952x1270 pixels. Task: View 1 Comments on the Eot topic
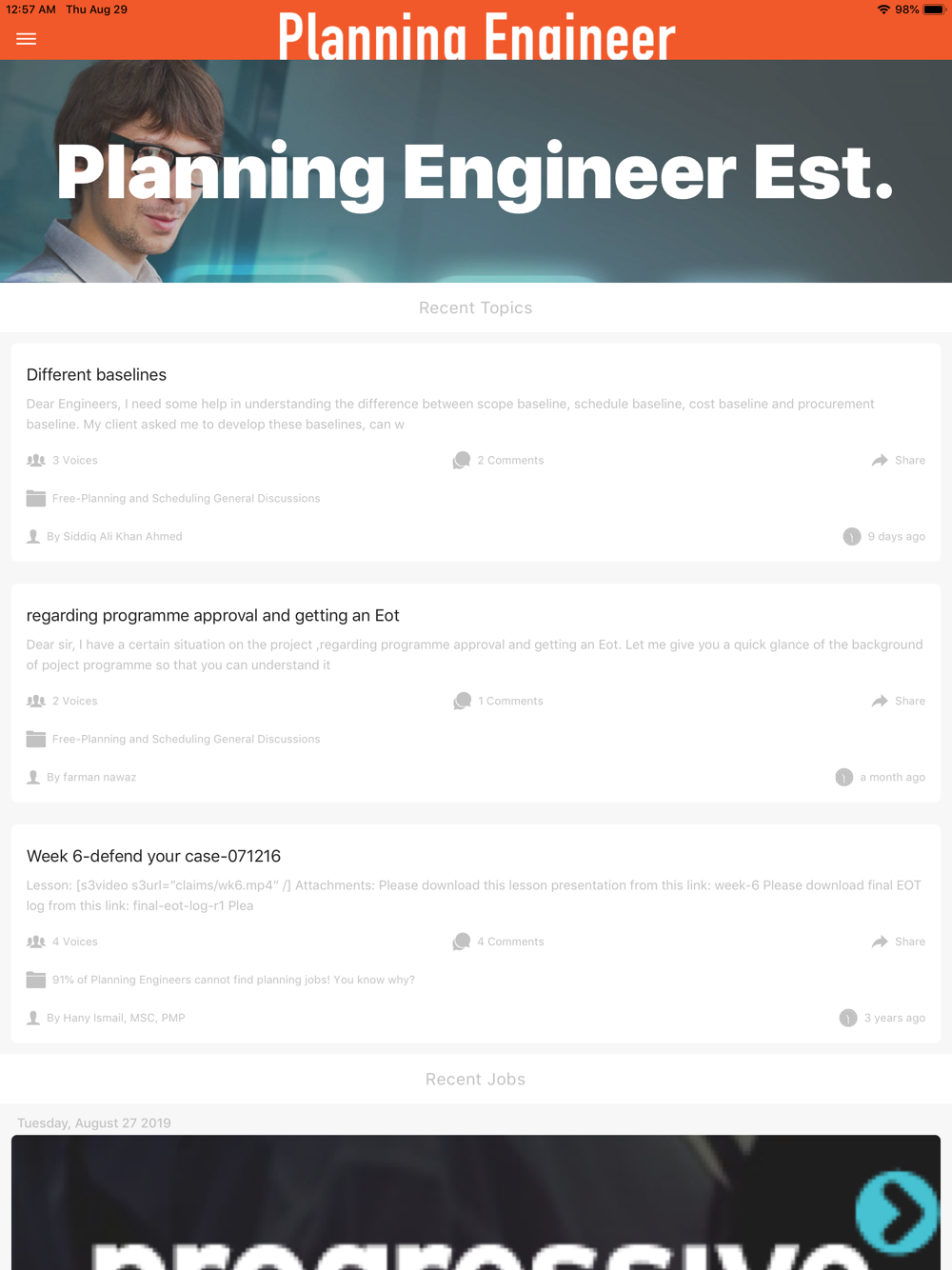point(510,701)
